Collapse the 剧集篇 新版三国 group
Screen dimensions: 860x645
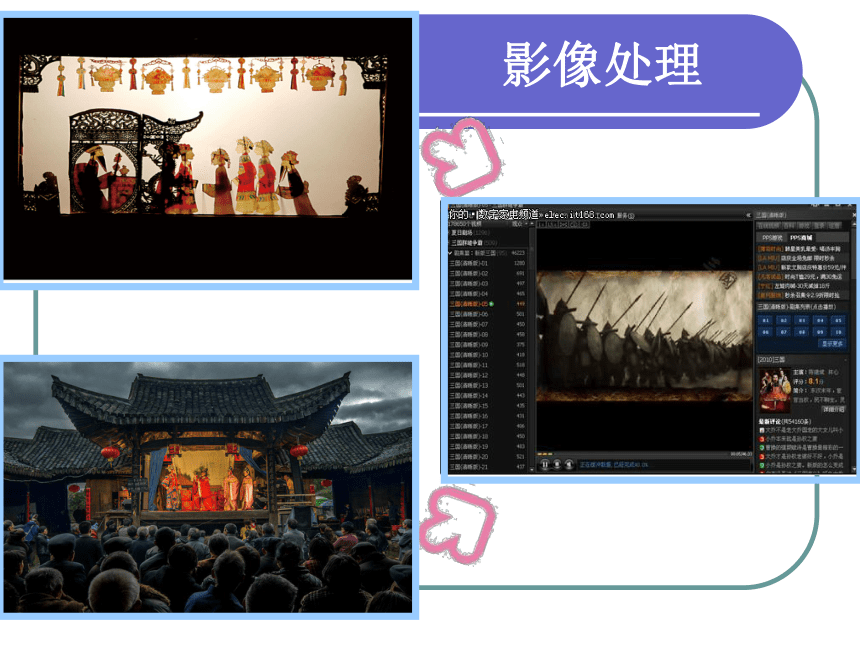point(451,253)
